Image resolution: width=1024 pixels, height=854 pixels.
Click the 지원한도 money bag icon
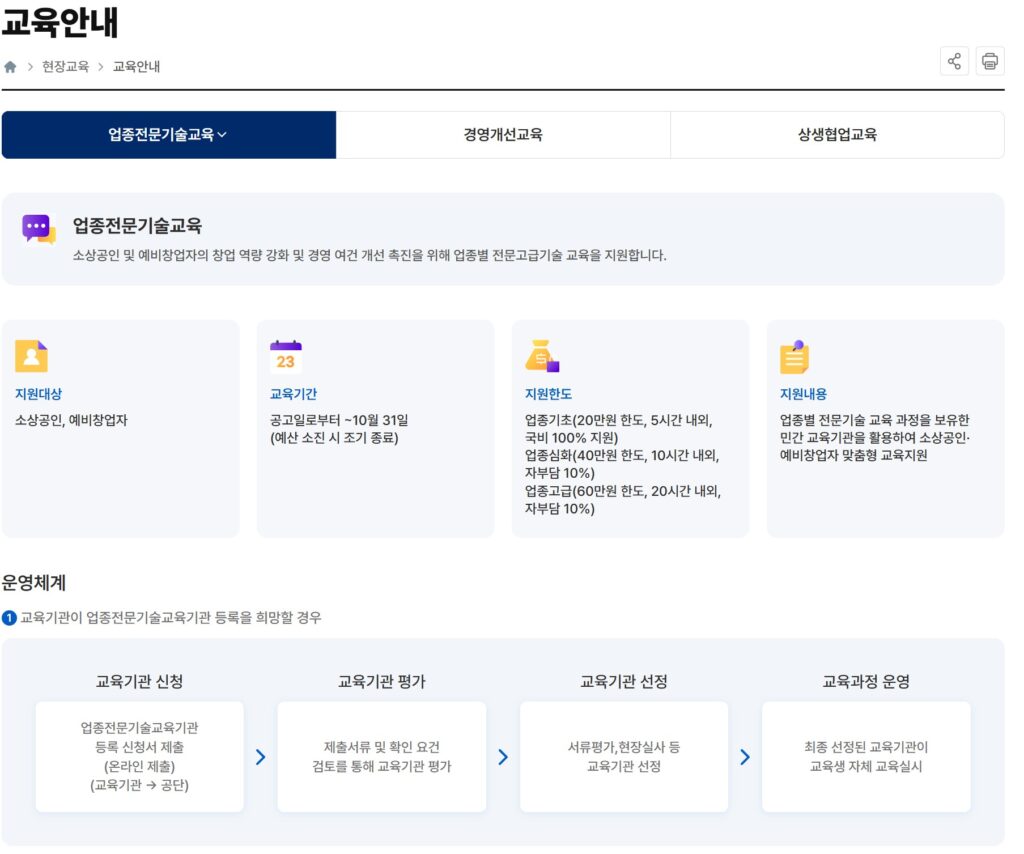point(542,356)
